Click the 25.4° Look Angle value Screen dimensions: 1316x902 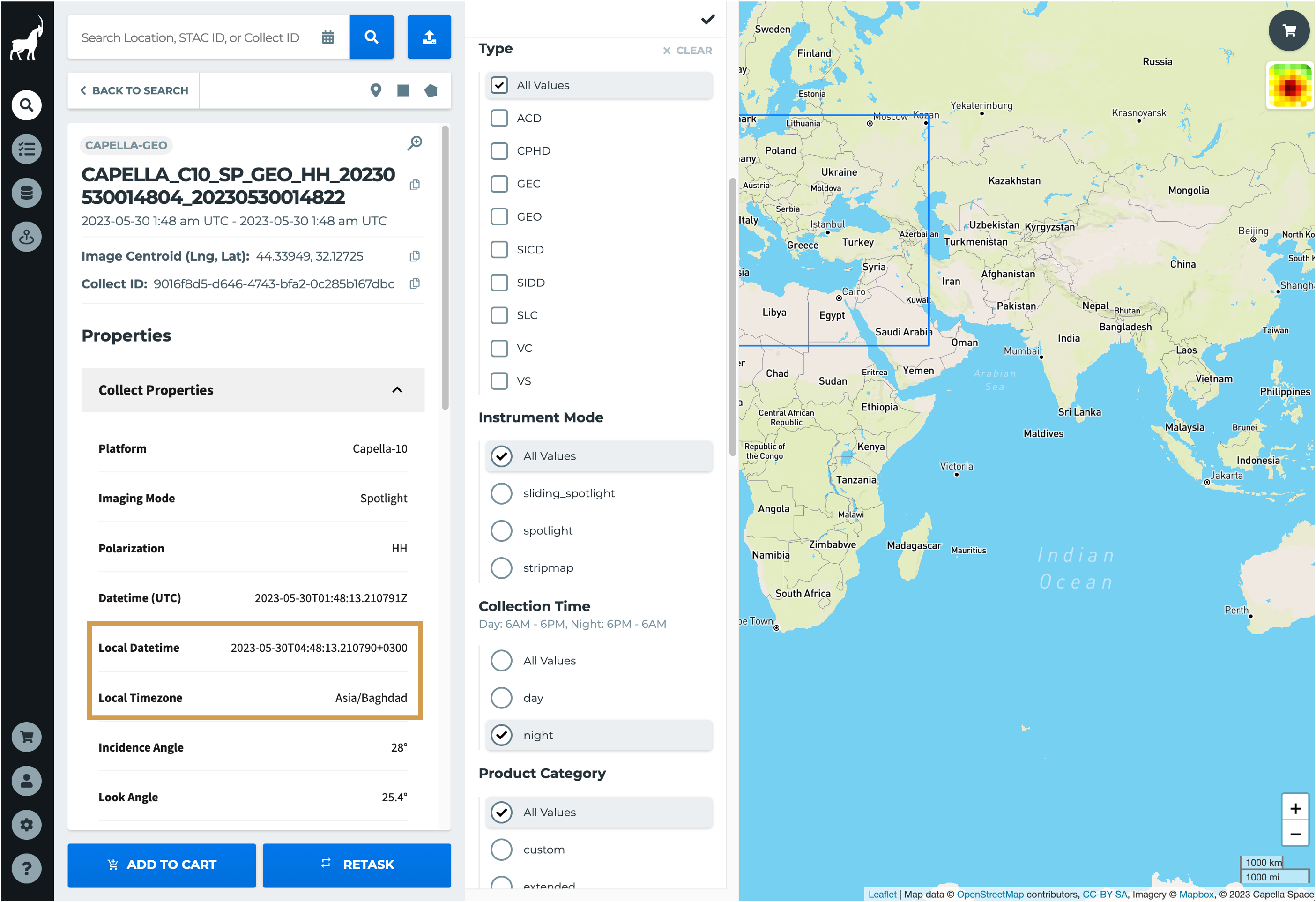[x=394, y=798]
